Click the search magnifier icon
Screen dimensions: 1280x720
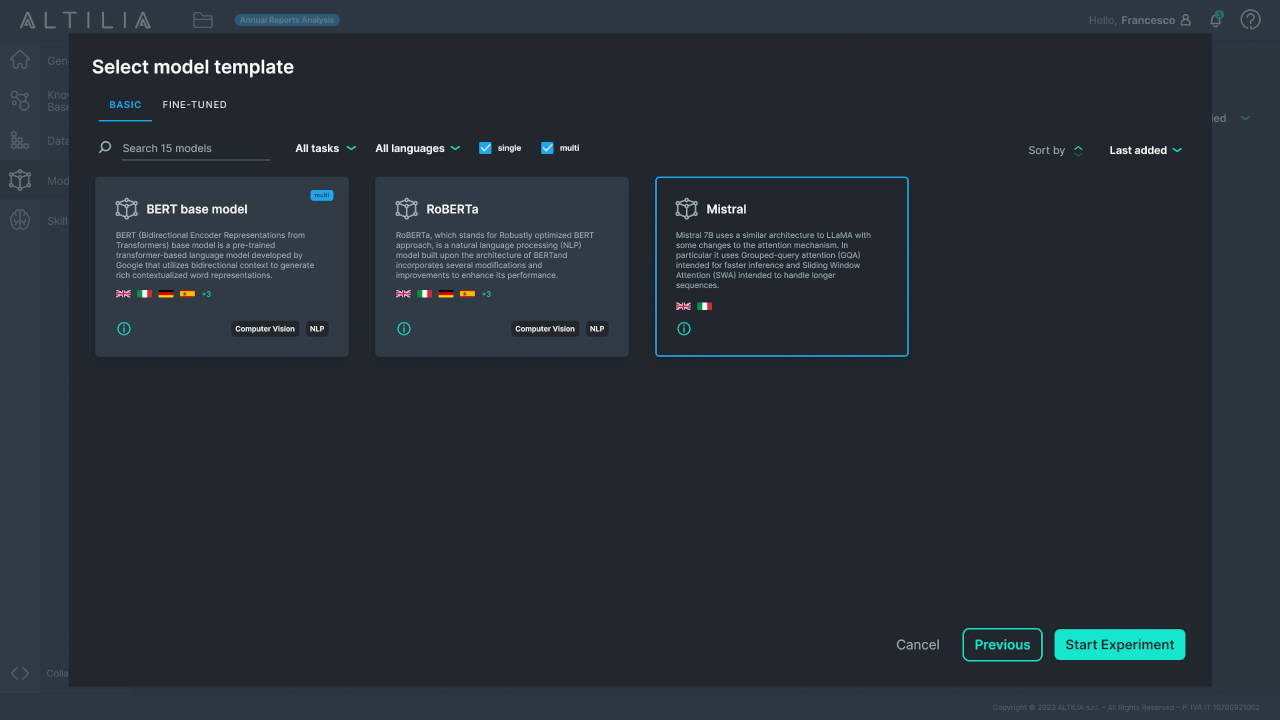tap(105, 148)
